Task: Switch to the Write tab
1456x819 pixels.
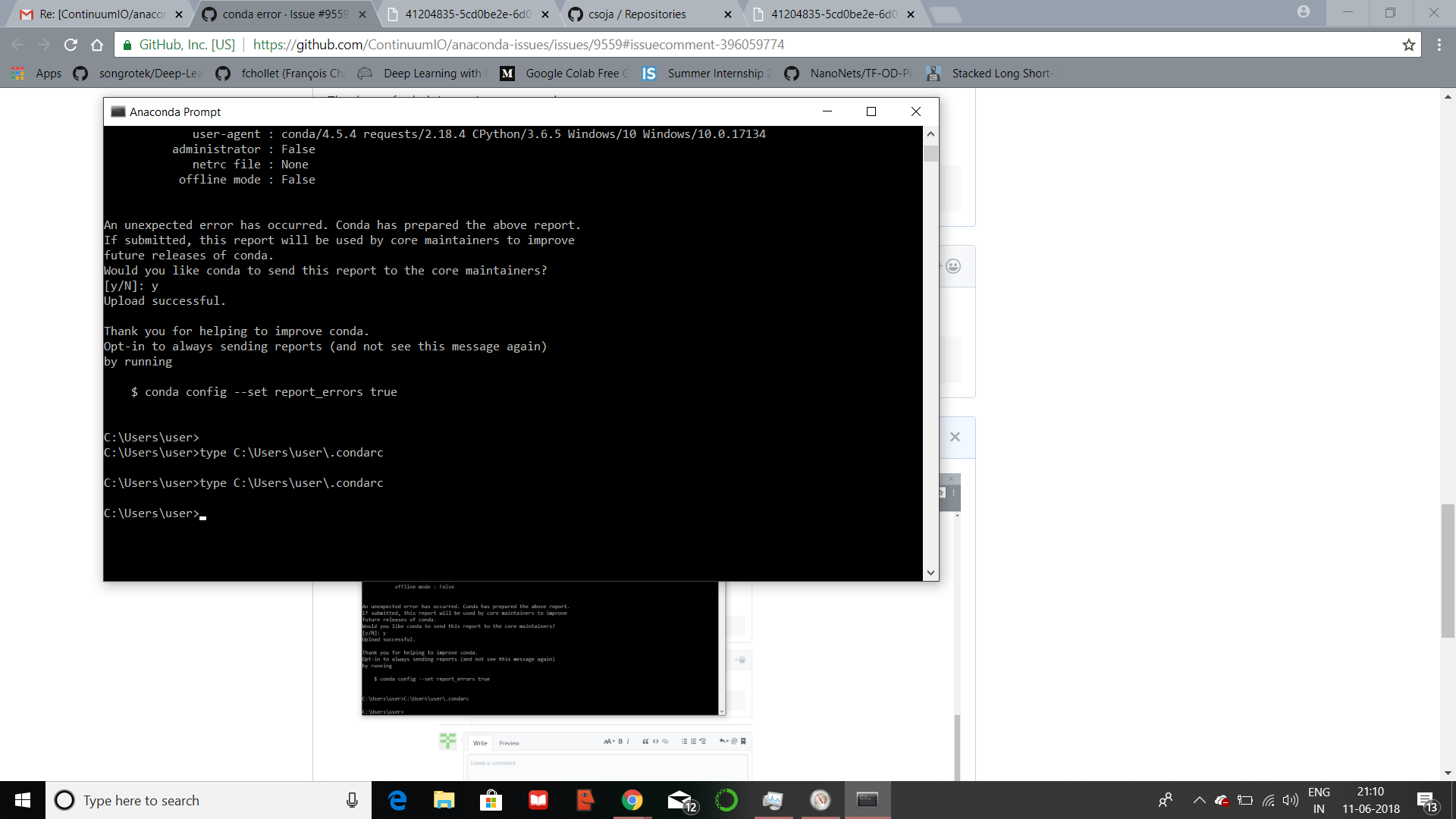Action: point(480,743)
